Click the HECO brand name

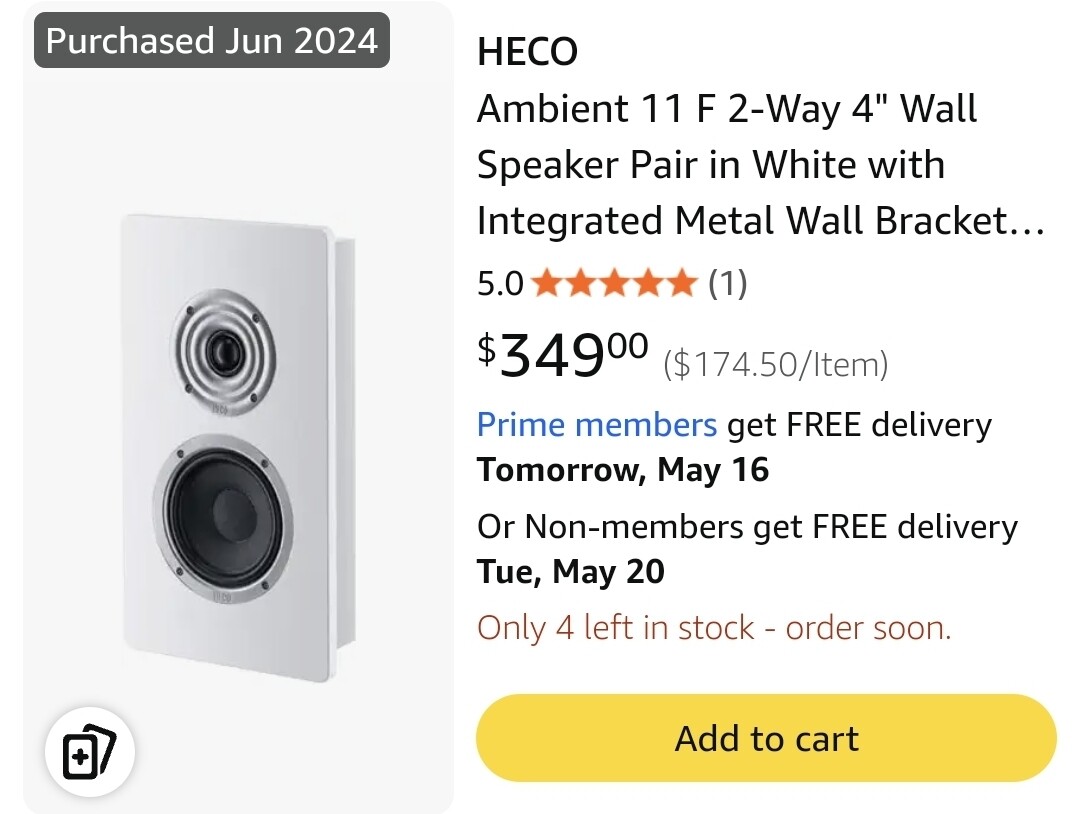click(x=527, y=53)
